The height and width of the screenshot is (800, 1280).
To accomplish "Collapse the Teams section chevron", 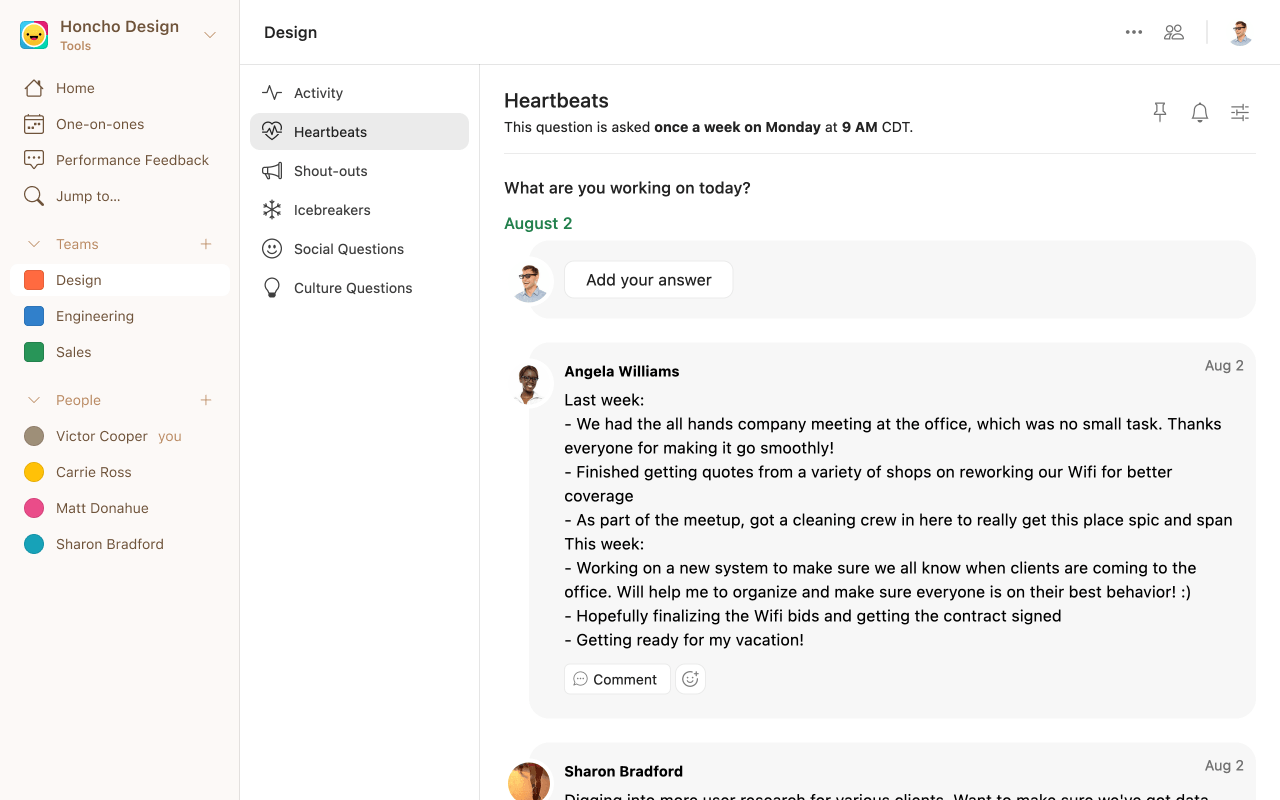I will (34, 244).
